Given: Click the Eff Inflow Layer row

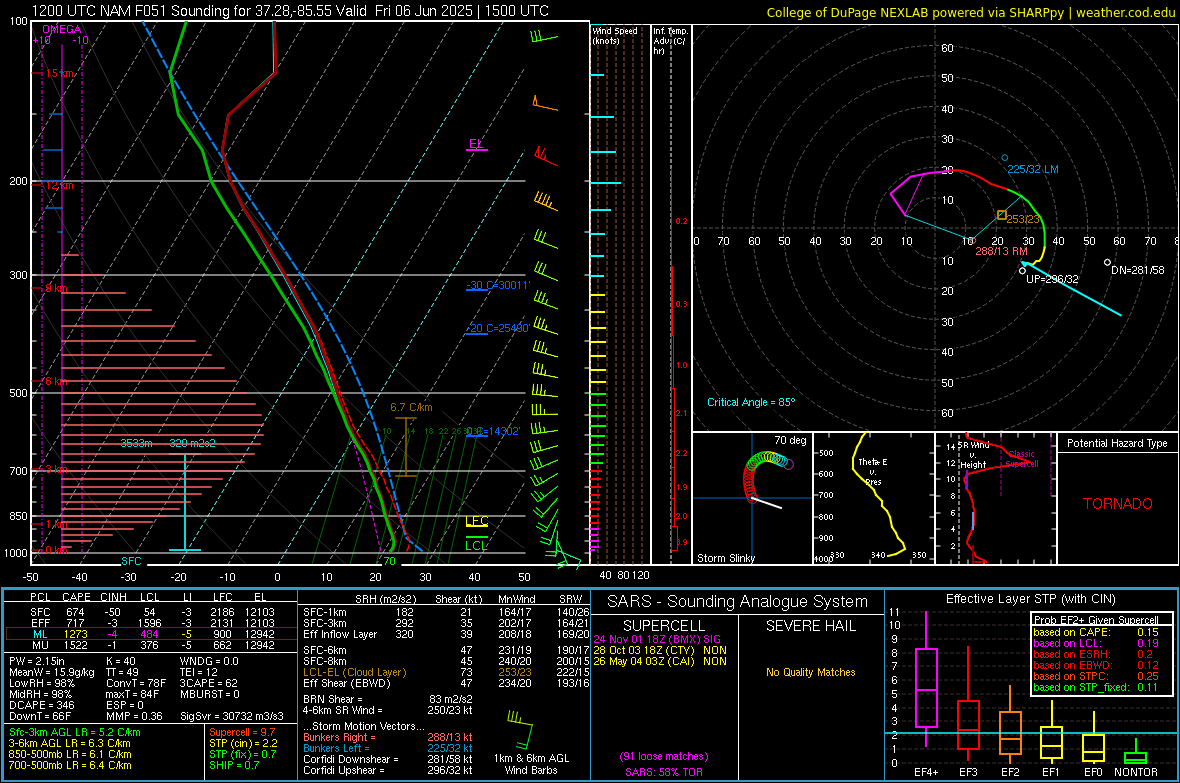Looking at the screenshot, I should (446, 634).
